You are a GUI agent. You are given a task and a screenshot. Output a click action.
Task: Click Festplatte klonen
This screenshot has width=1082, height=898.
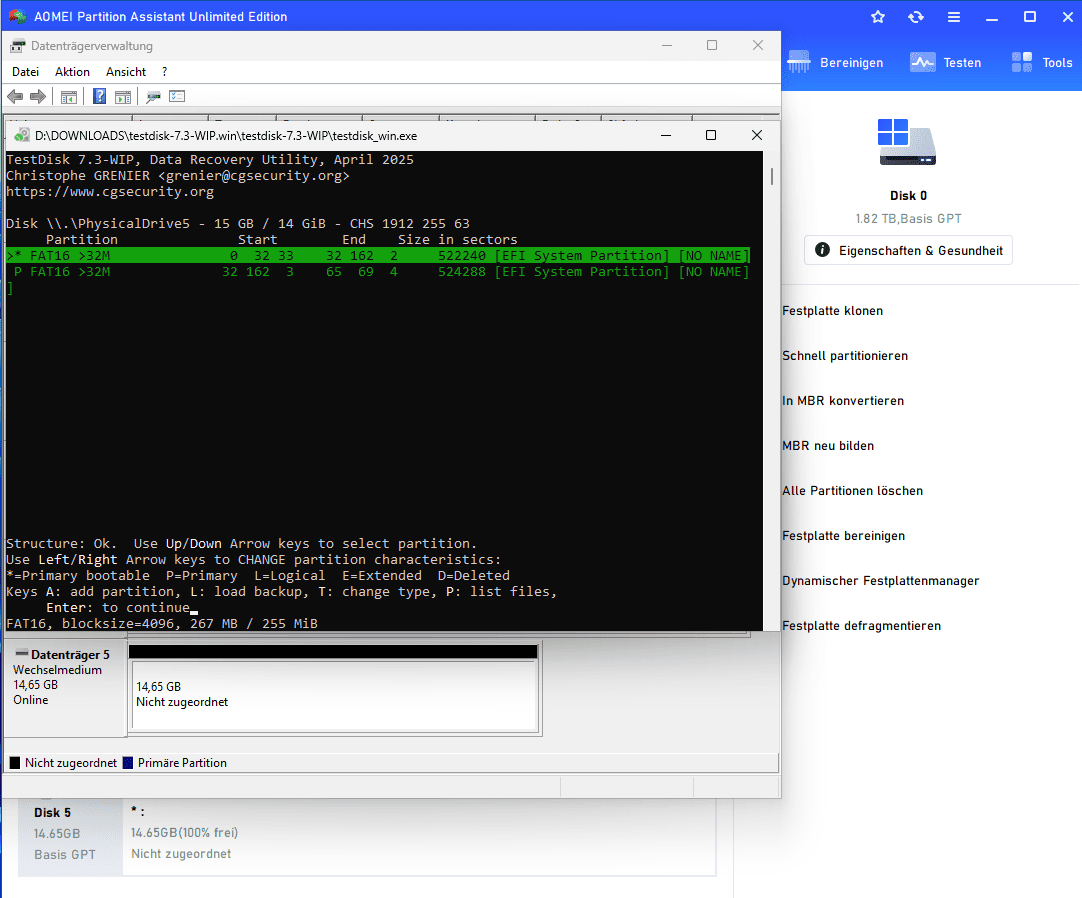[832, 311]
